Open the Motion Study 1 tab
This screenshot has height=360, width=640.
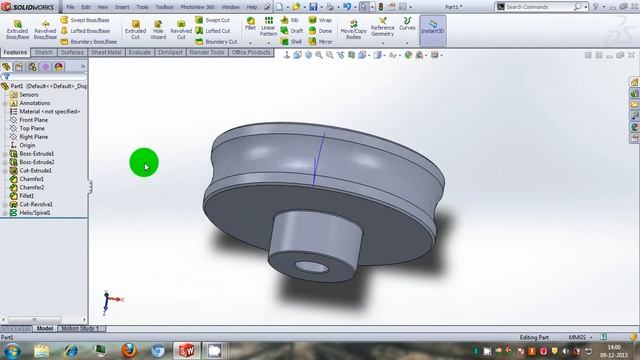tap(80, 328)
